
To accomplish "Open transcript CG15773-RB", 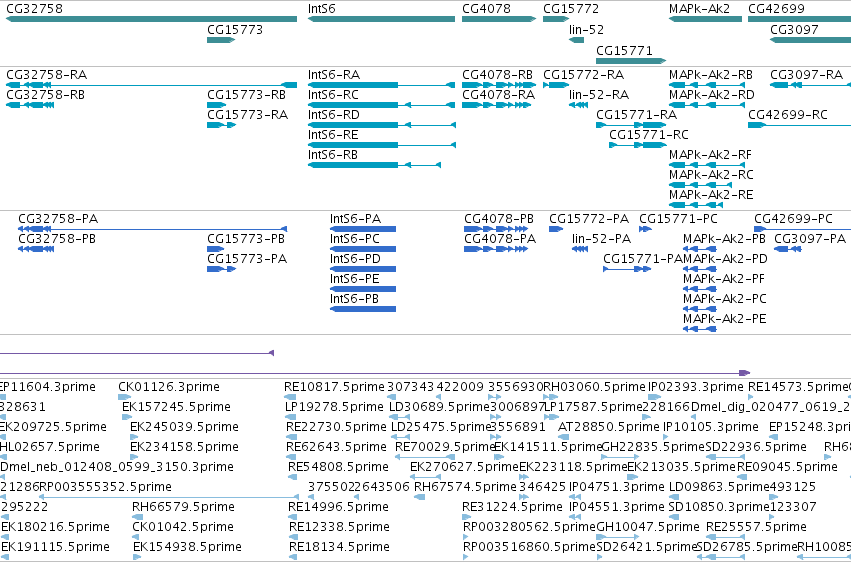I will click(246, 94).
